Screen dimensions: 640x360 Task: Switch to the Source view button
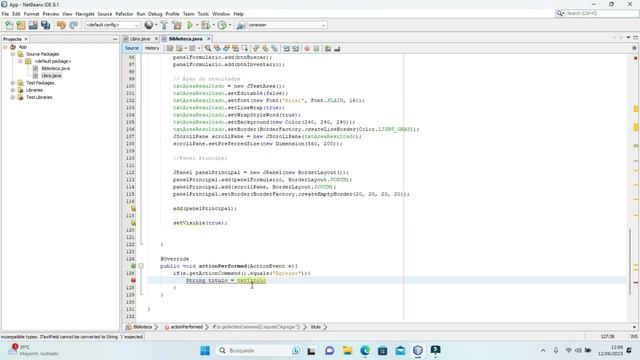pyautogui.click(x=131, y=48)
